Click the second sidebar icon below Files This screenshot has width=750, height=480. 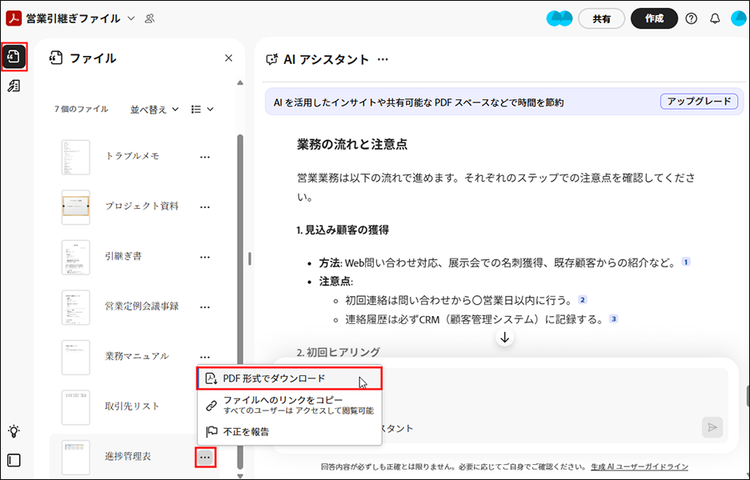click(14, 87)
